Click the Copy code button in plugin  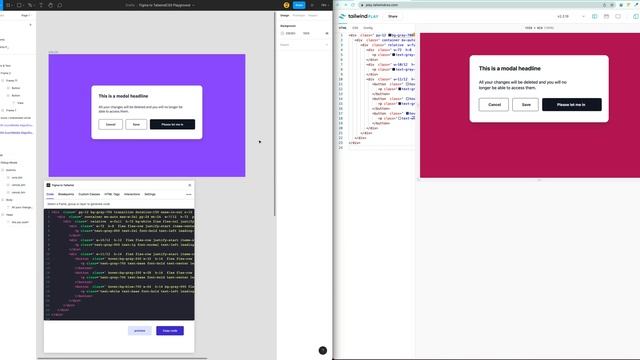click(170, 331)
